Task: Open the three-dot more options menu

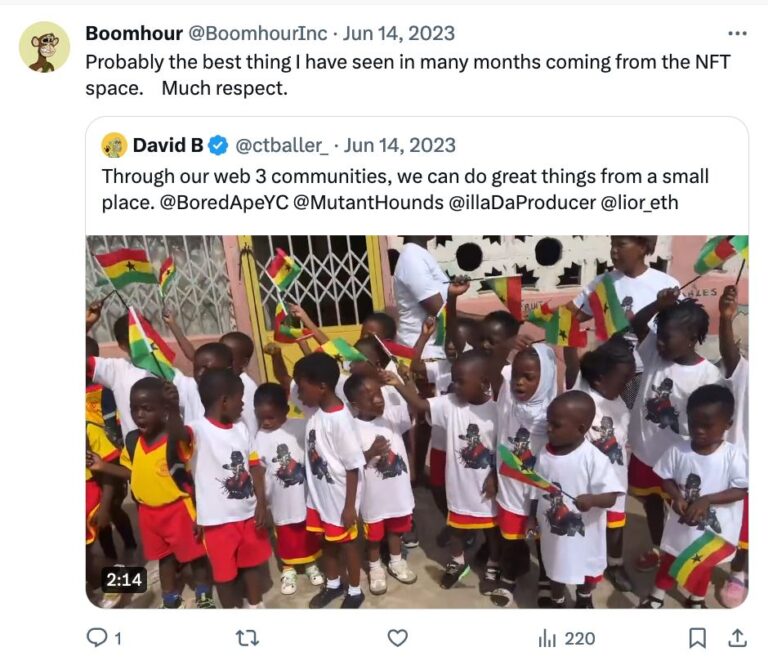Action: [737, 34]
